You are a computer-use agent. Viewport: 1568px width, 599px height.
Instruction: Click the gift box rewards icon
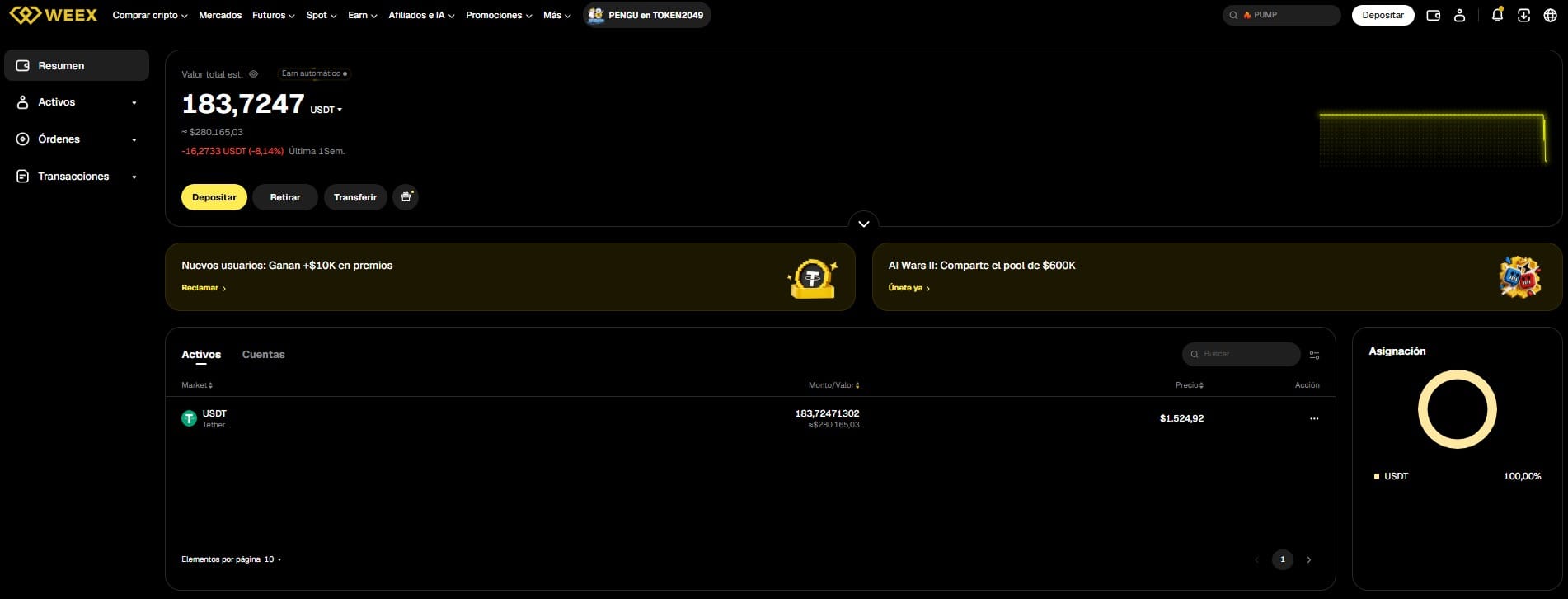tap(406, 197)
